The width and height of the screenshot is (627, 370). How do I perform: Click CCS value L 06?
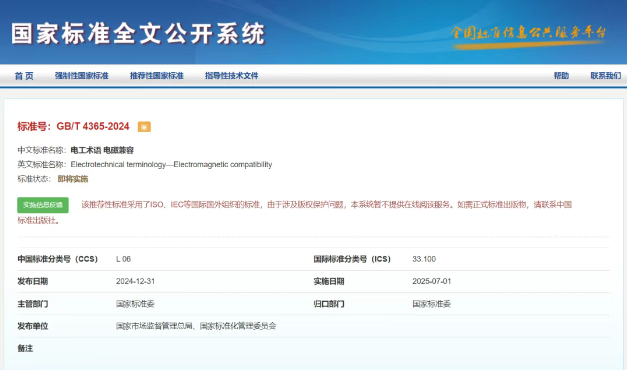coord(124,259)
